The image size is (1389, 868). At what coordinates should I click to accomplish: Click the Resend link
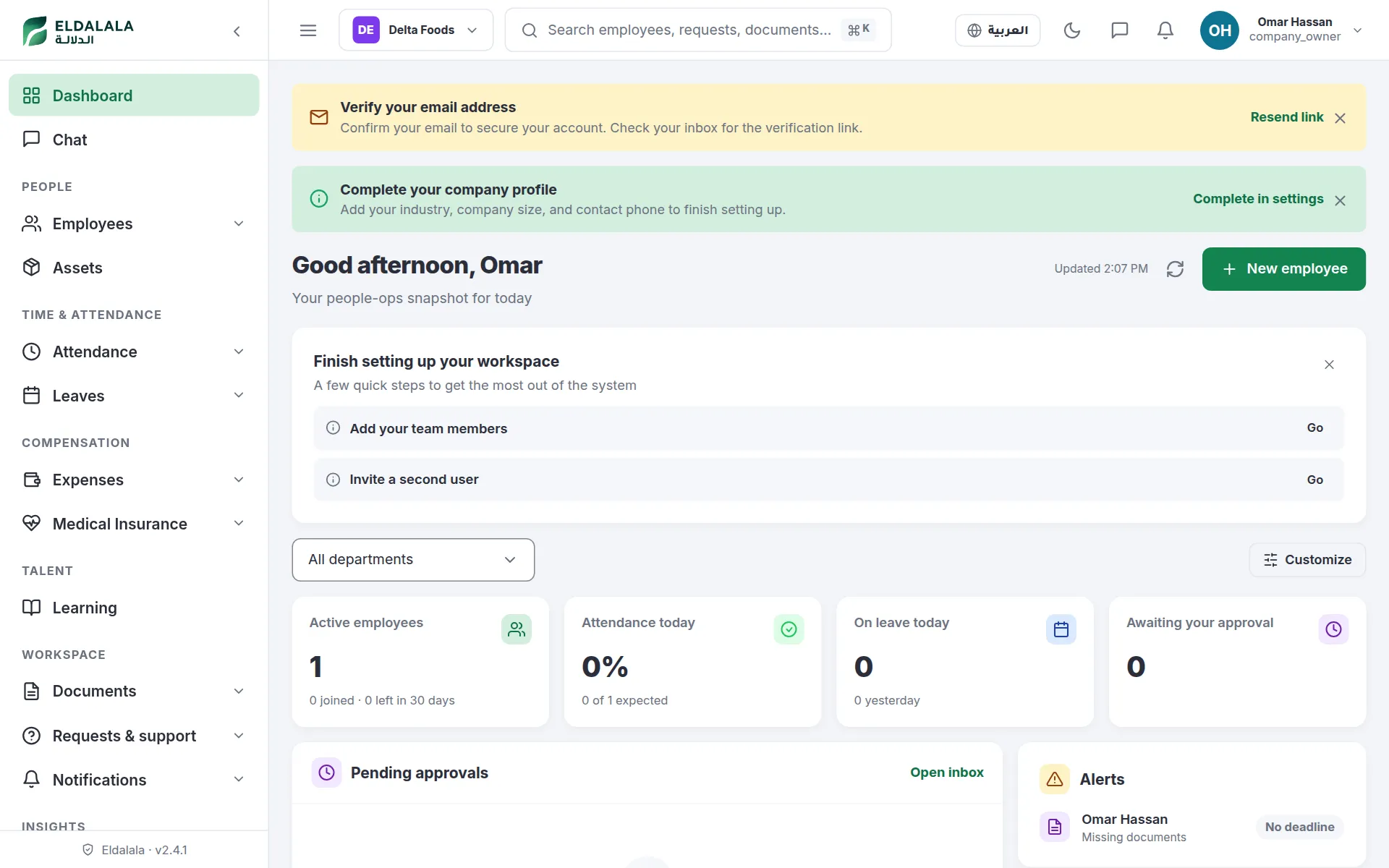click(x=1286, y=117)
